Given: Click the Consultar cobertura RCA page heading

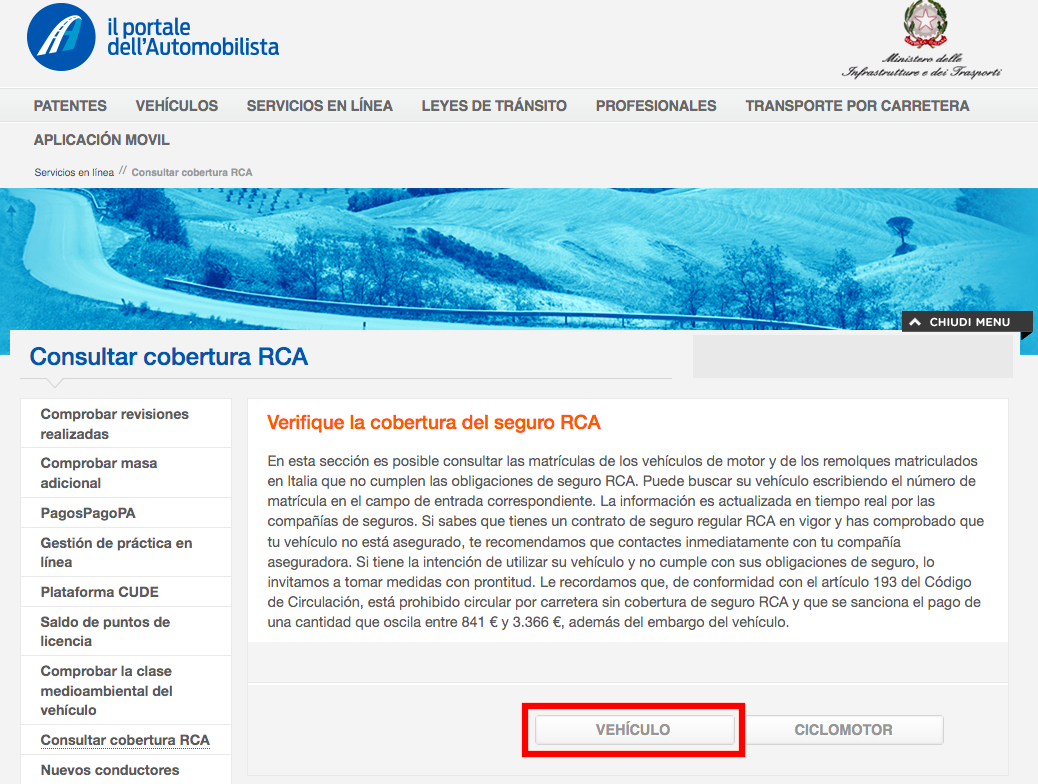Looking at the screenshot, I should pyautogui.click(x=169, y=357).
